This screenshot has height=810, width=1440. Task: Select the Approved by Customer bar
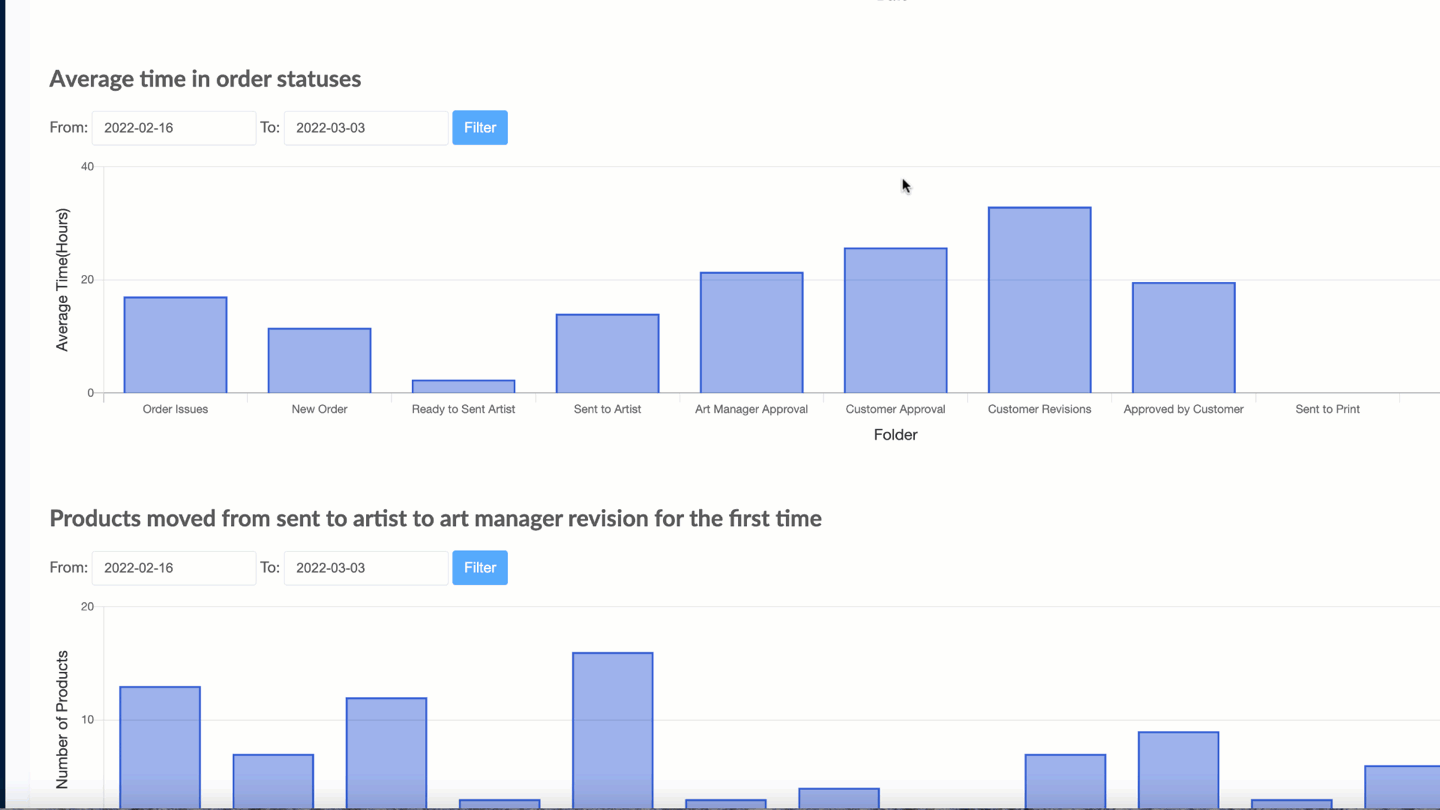1183,338
